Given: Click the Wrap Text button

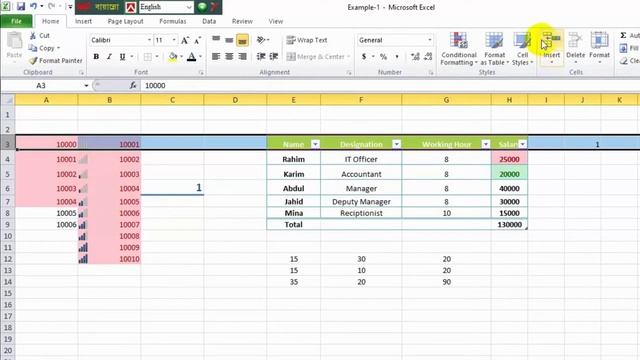Looking at the screenshot, I should [307, 40].
